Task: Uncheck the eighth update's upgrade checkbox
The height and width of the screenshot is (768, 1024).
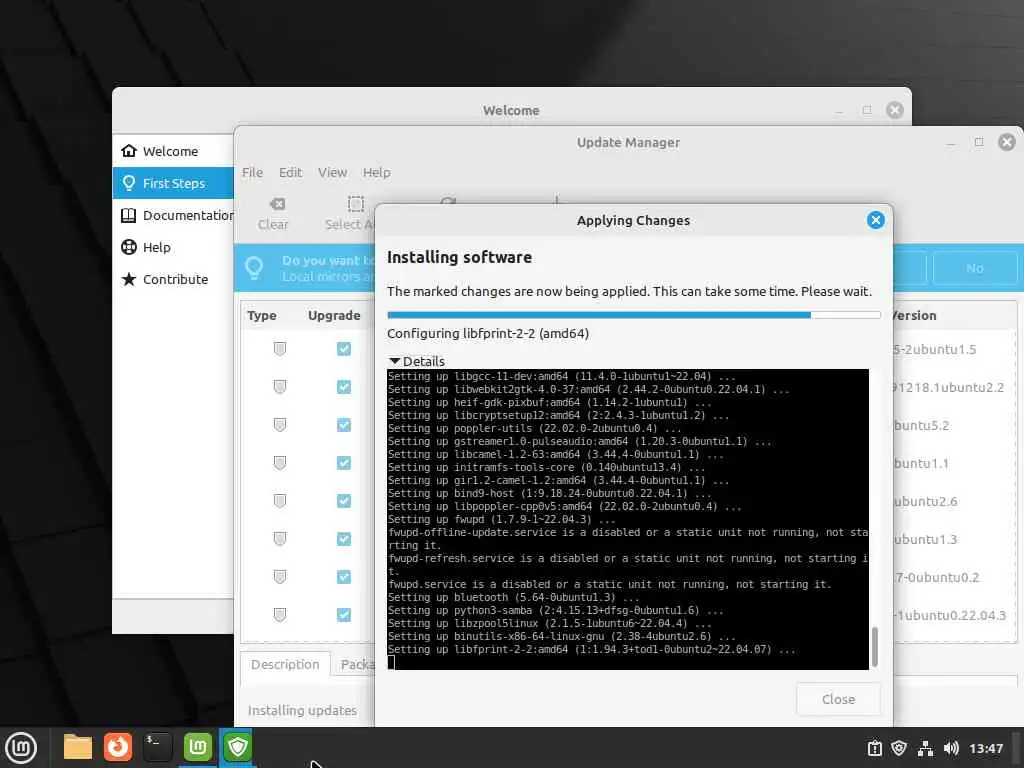Action: pyautogui.click(x=344, y=615)
